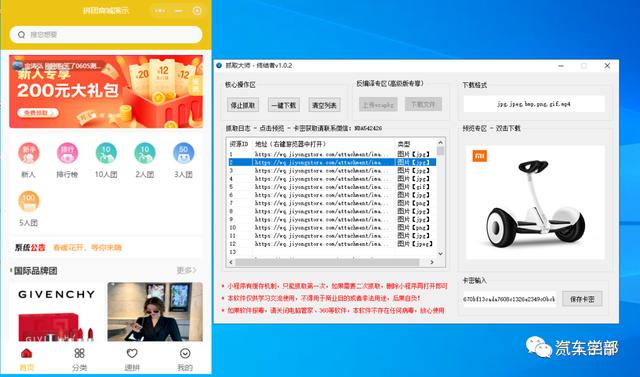Image resolution: width=640 pixels, height=377 pixels.
Task: Click the 保存卡密 button
Action: click(x=582, y=299)
